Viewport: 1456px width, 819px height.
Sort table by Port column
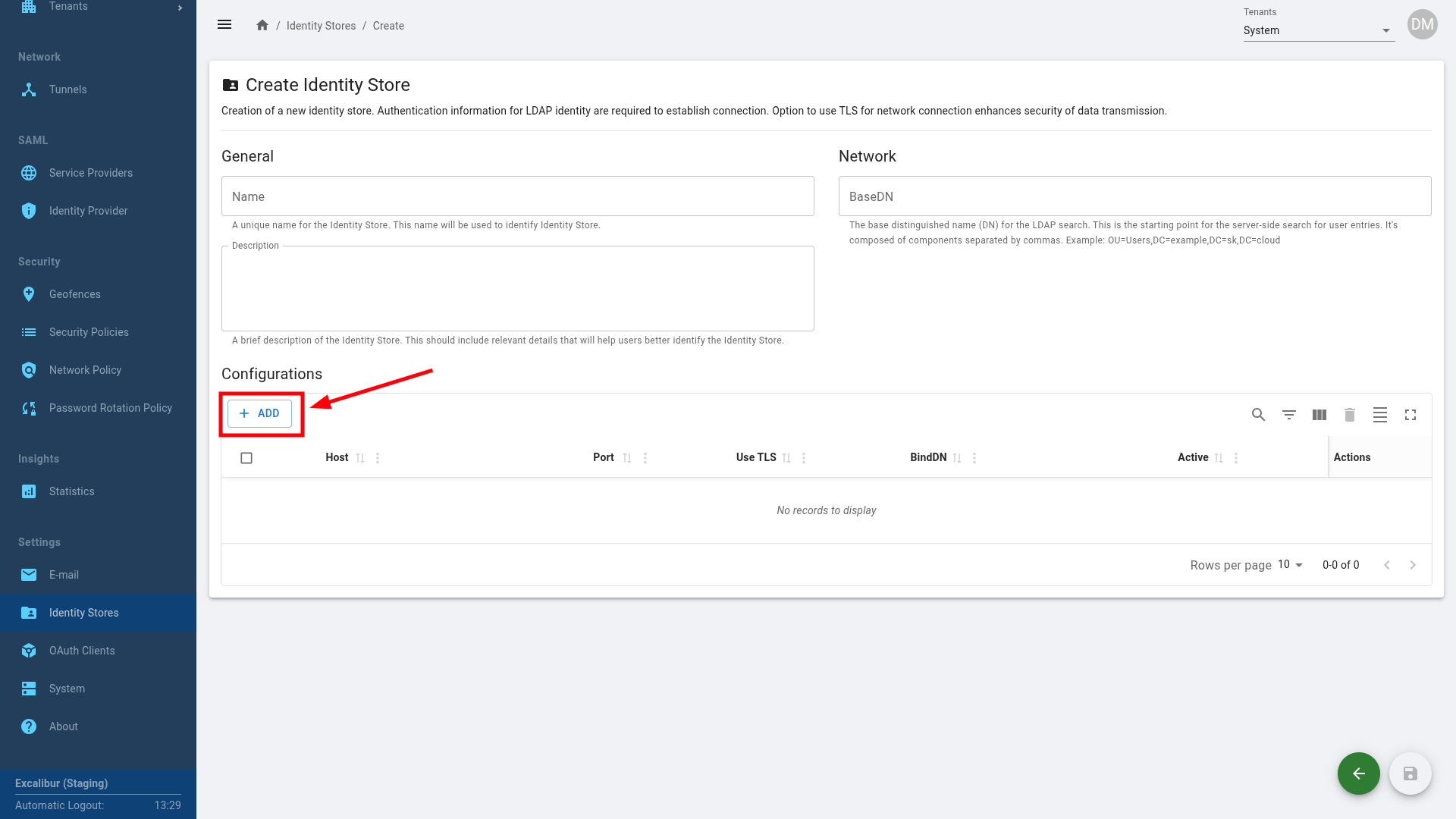click(x=627, y=458)
